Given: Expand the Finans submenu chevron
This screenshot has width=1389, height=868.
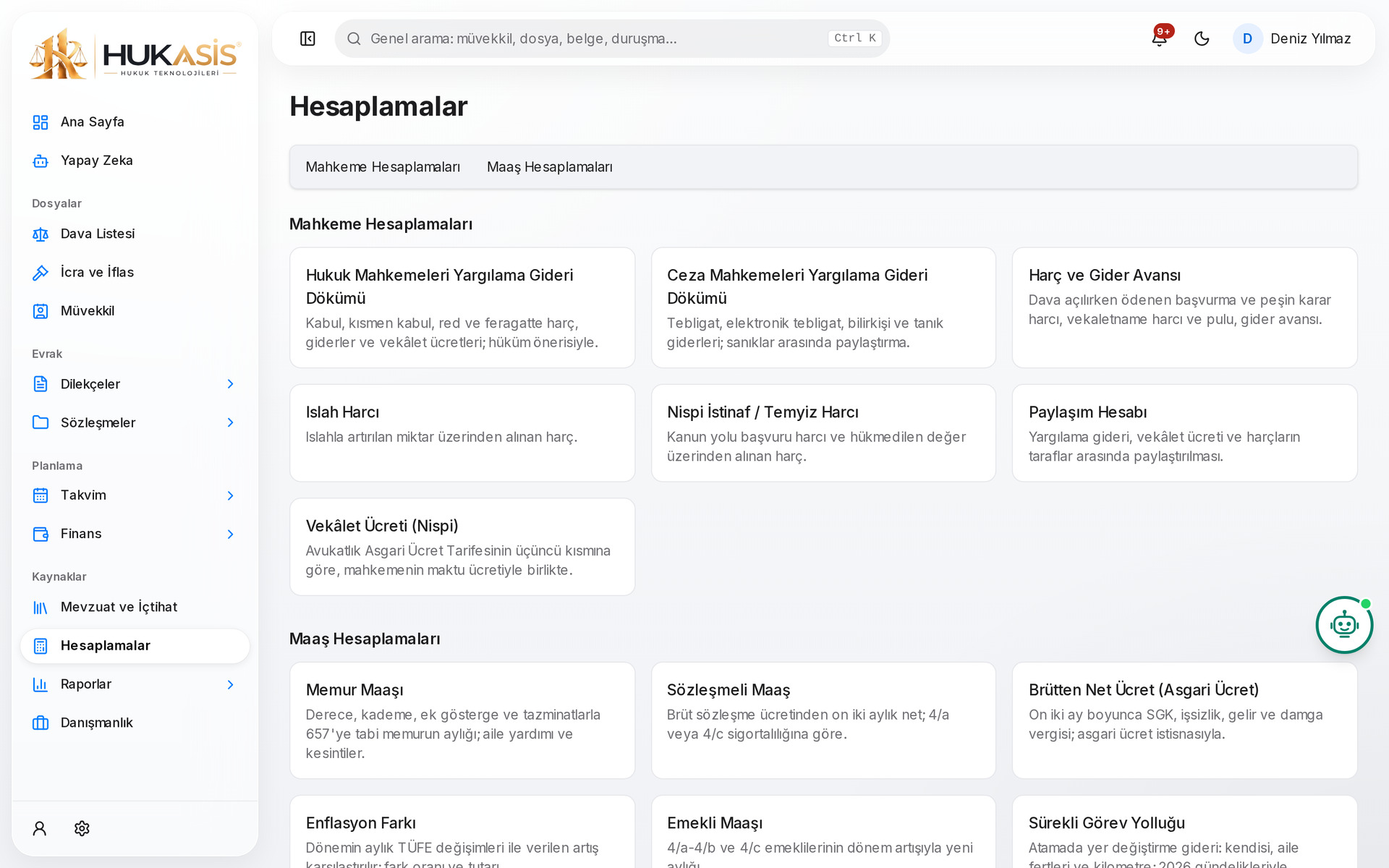Looking at the screenshot, I should pos(230,534).
